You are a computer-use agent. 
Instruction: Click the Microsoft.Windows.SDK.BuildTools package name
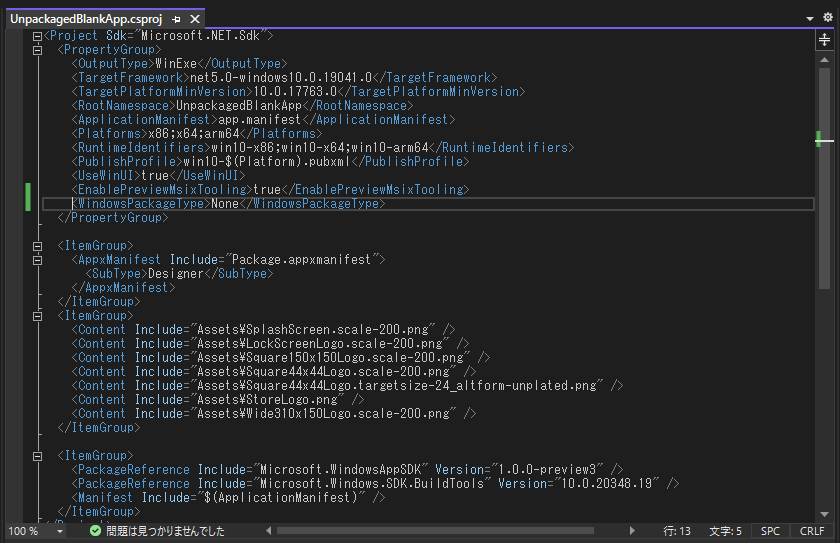(x=372, y=484)
